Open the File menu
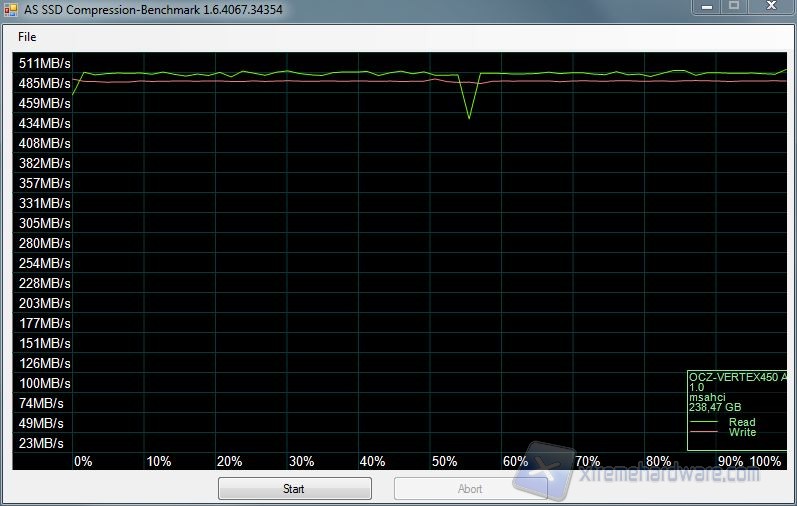Screen dimensions: 797x506 pyautogui.click(x=27, y=37)
